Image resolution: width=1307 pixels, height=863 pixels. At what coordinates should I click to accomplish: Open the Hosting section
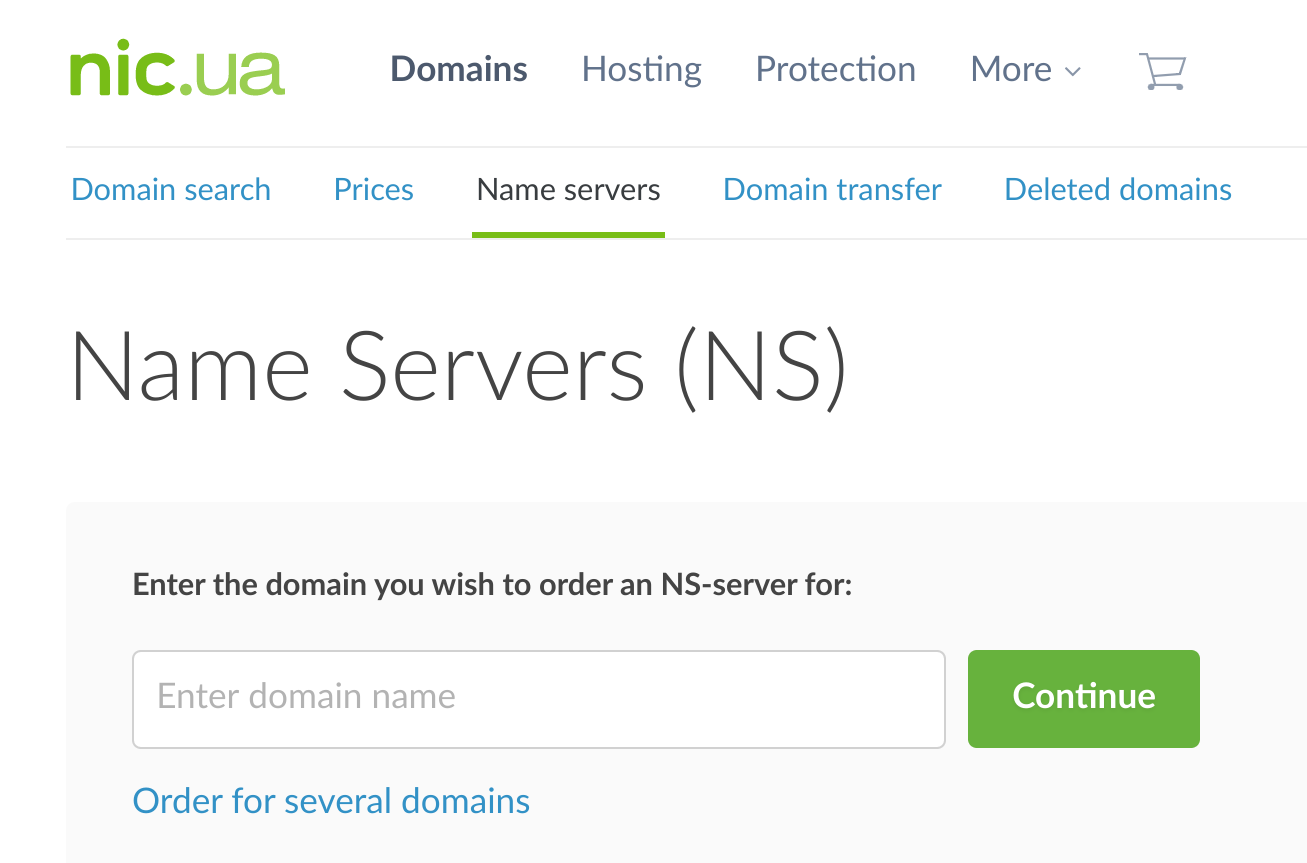click(641, 70)
